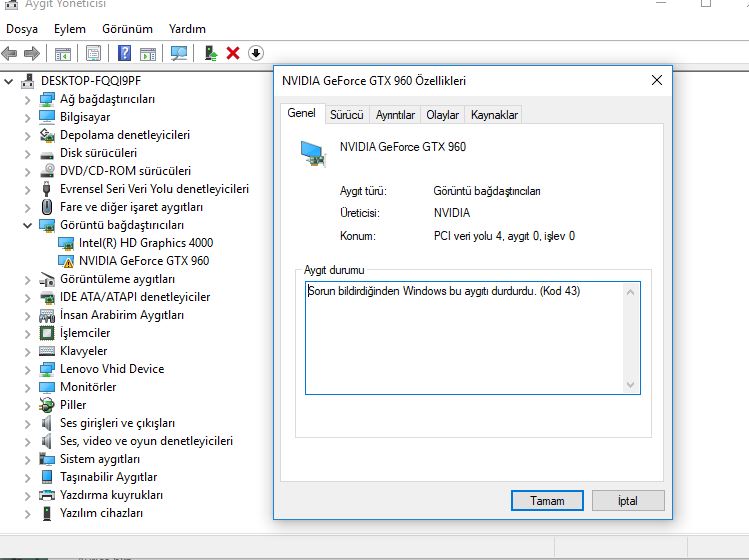Click the Back arrow toolbar icon

[9, 53]
